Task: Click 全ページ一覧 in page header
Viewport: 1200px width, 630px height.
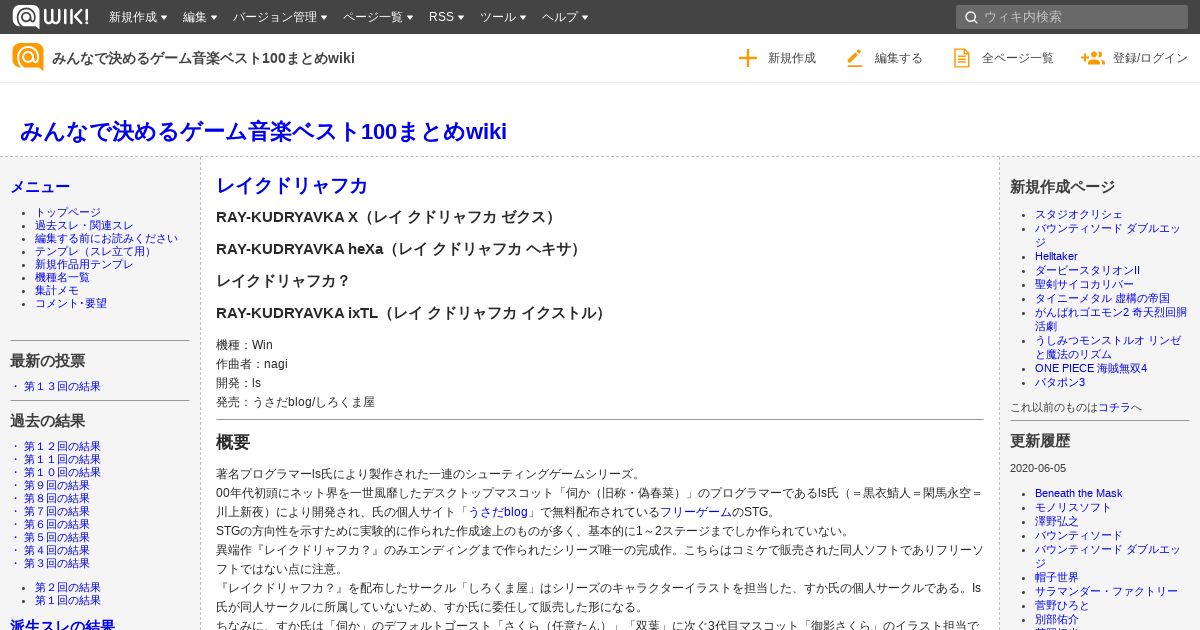Action: point(1003,58)
